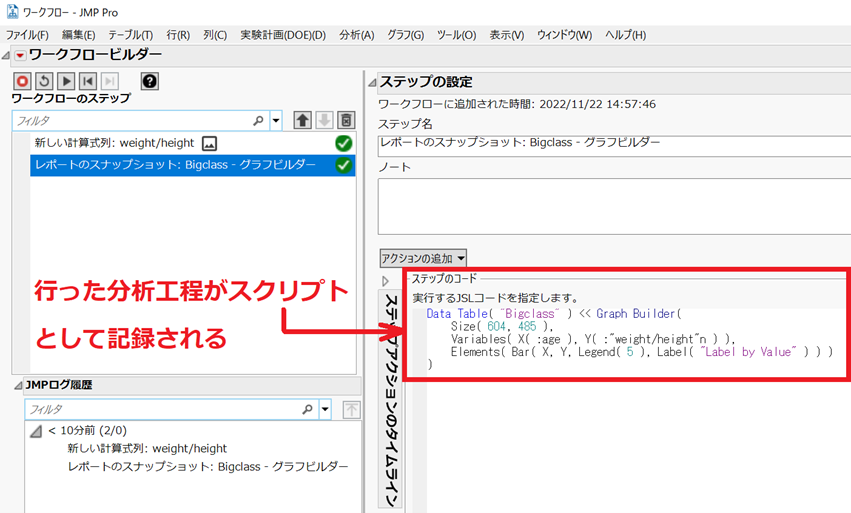Open the 実験計画(DOE)(D) menu
The width and height of the screenshot is (851, 513).
(x=283, y=35)
